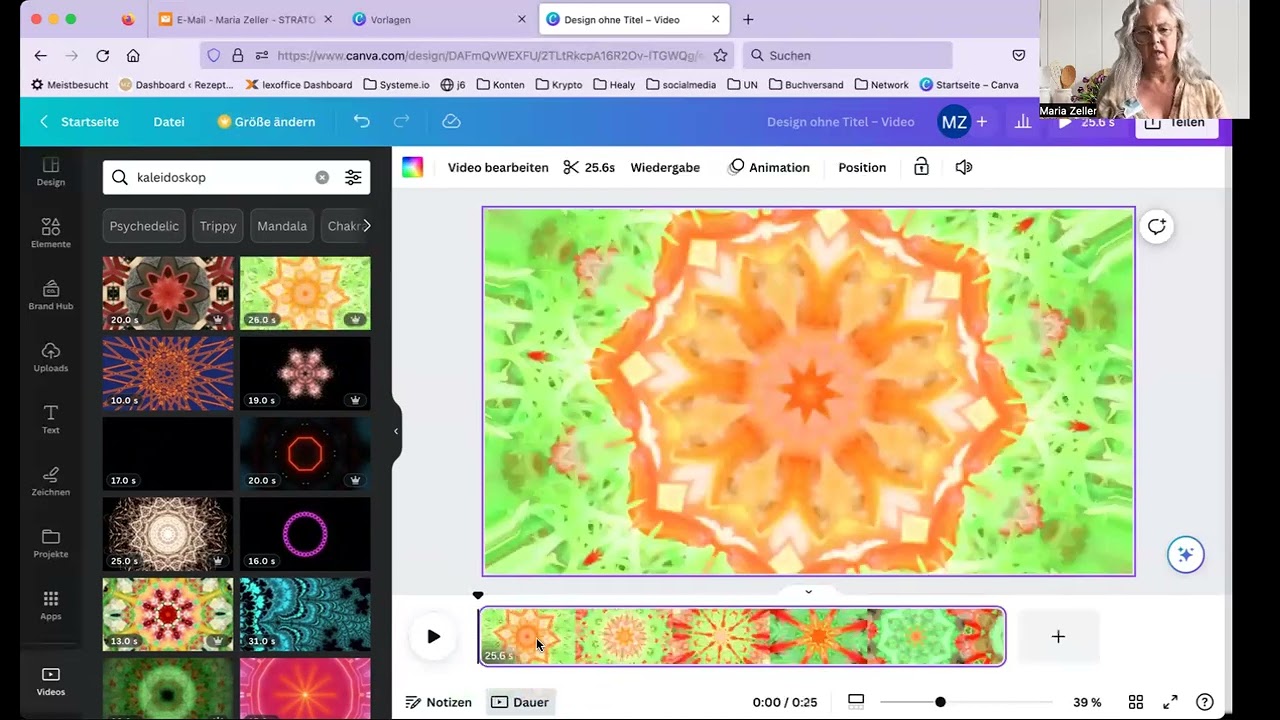Open the lock element icon

(921, 167)
